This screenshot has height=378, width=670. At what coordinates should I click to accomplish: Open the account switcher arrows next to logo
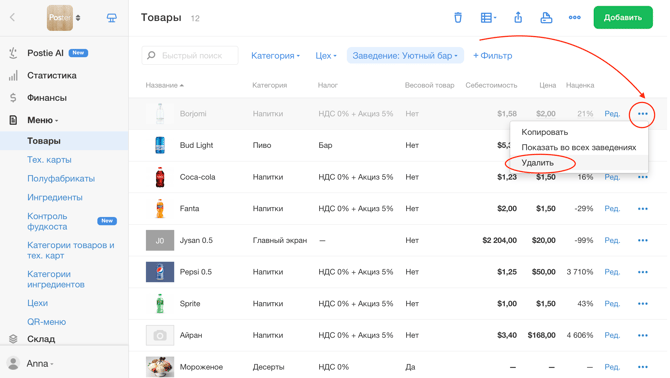coord(78,18)
